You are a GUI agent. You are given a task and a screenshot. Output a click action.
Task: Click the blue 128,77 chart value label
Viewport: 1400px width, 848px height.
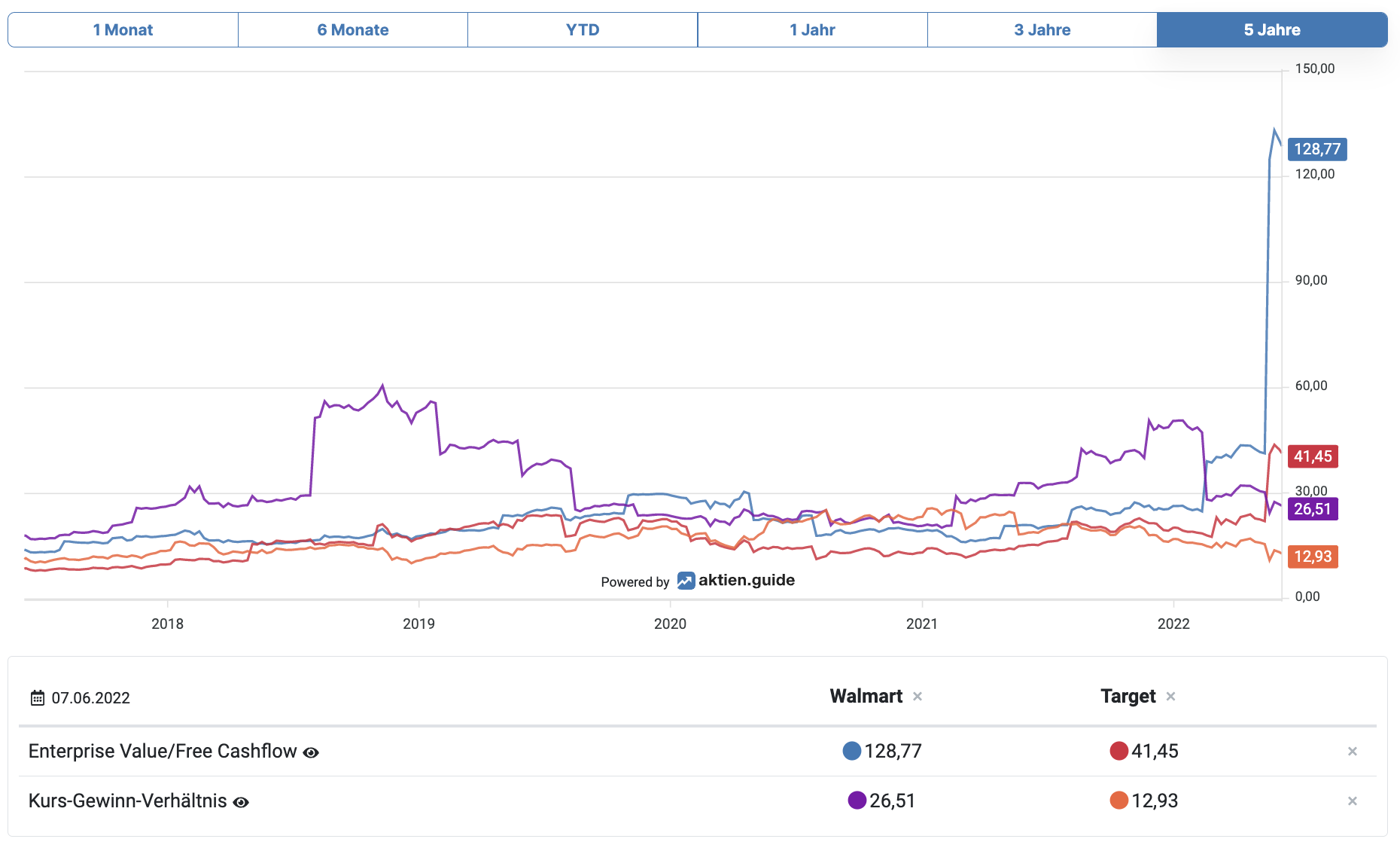pyautogui.click(x=1317, y=149)
